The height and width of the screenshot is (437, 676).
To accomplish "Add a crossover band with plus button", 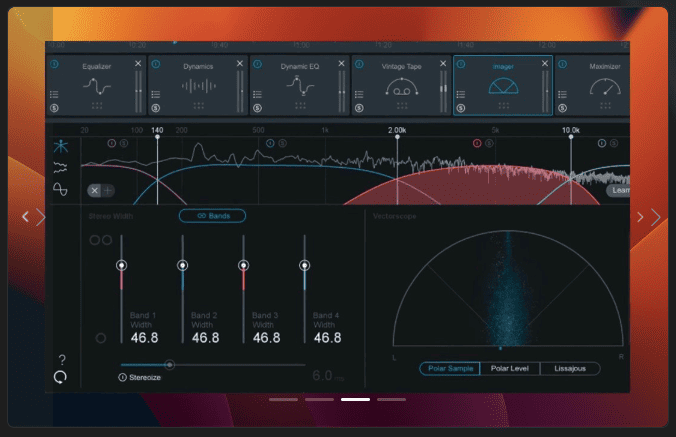I will (x=108, y=190).
